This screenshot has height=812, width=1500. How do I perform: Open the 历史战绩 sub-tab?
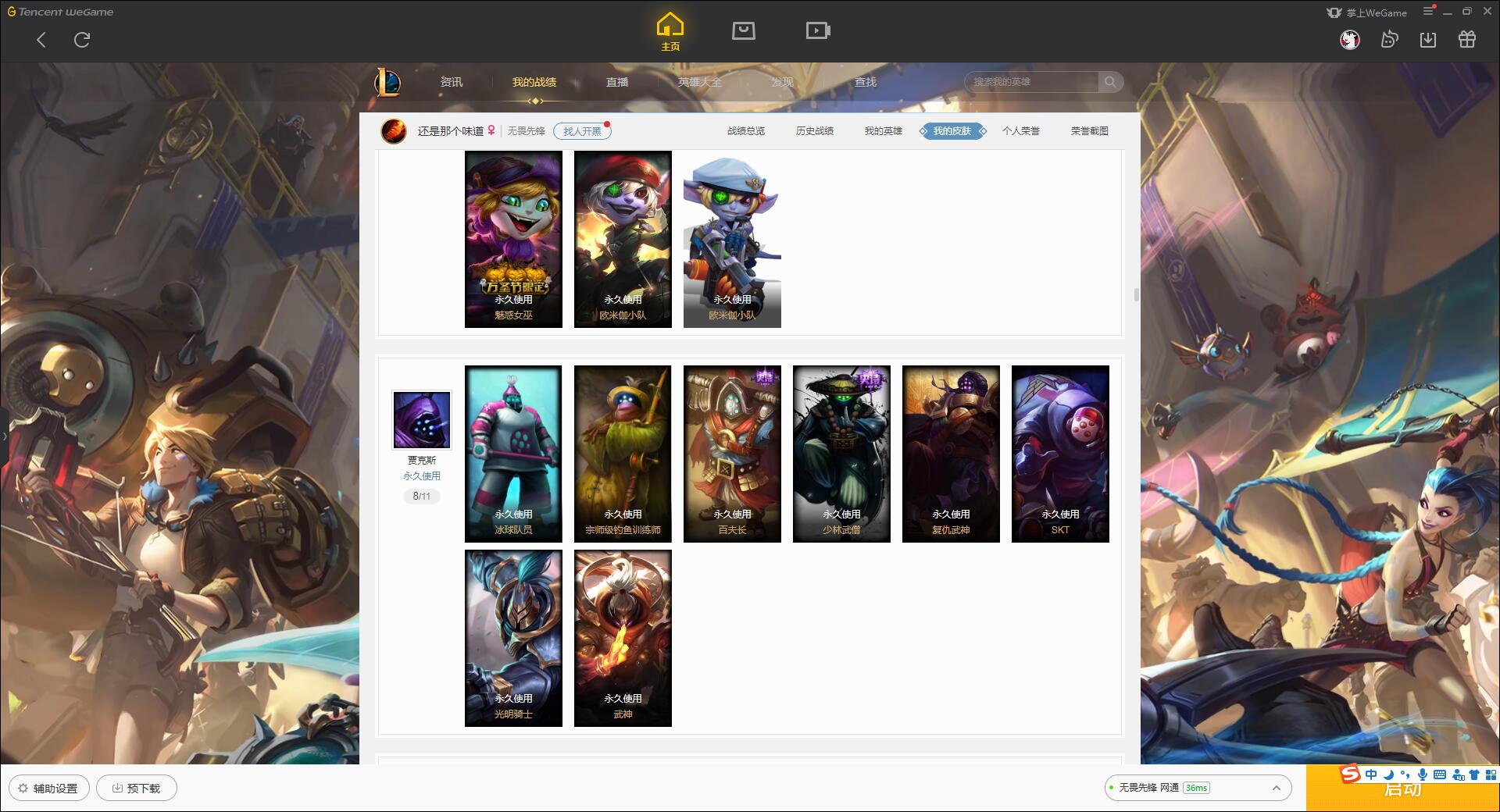coord(815,131)
